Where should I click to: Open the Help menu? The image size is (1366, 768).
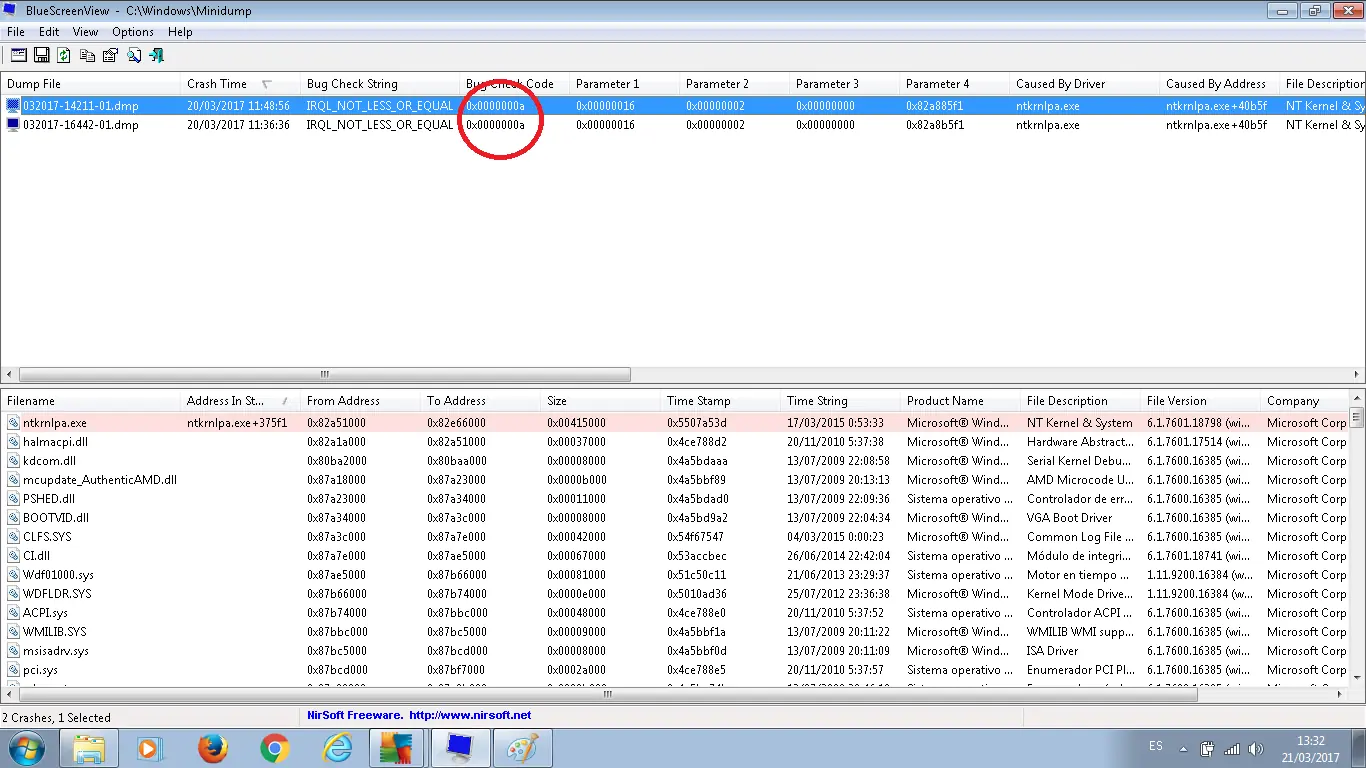(180, 32)
